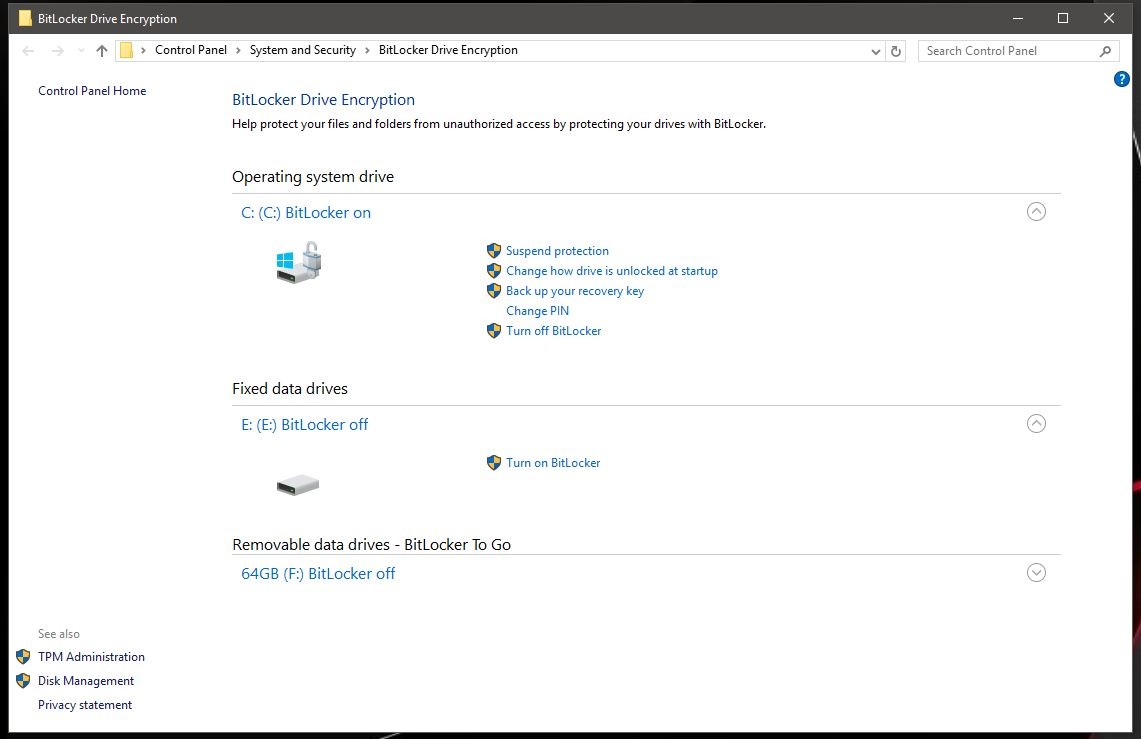Click the BitLocker-protected C: drive icon
The height and width of the screenshot is (739, 1141).
(299, 263)
